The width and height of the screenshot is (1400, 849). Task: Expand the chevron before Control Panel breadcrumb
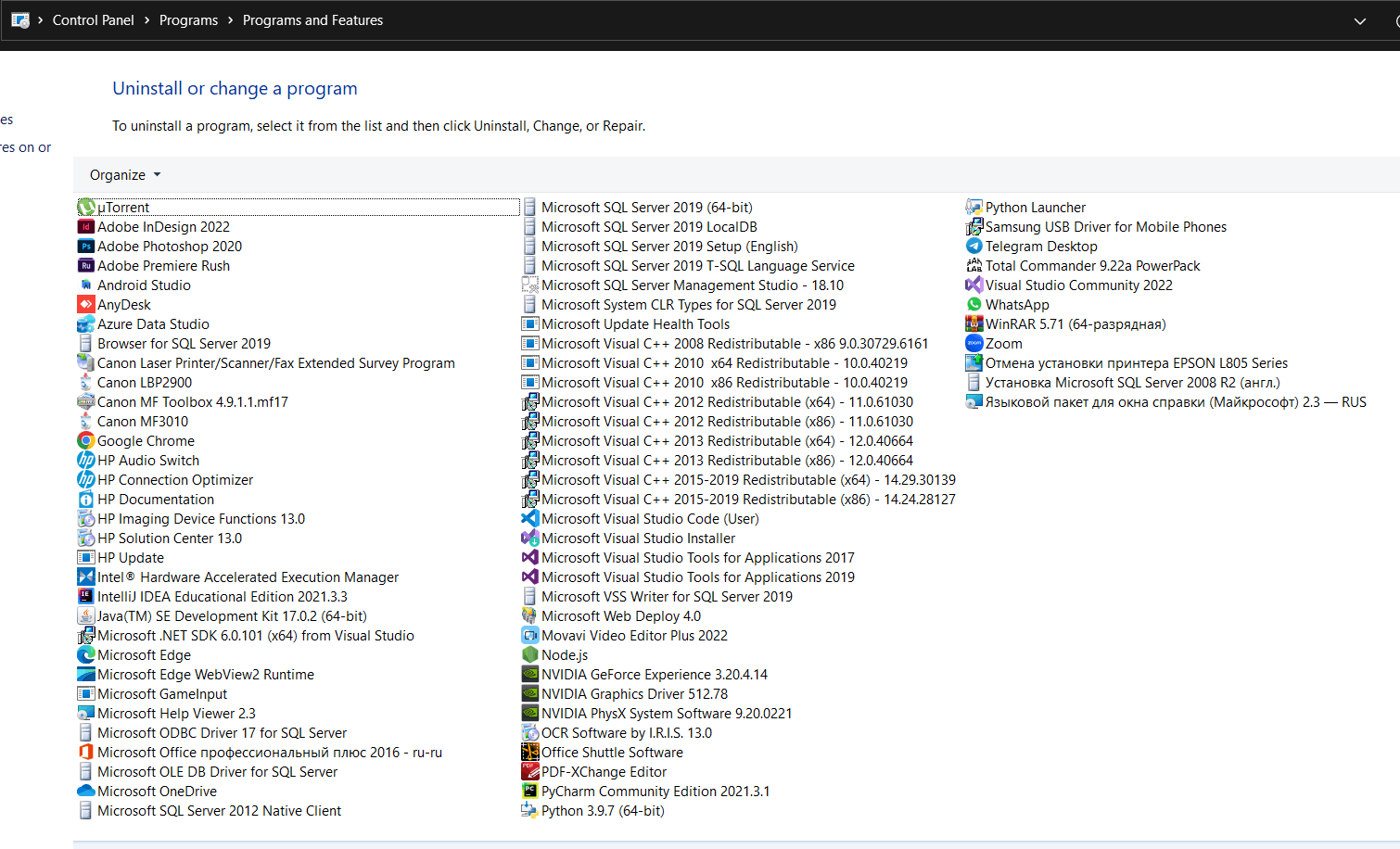pos(41,20)
